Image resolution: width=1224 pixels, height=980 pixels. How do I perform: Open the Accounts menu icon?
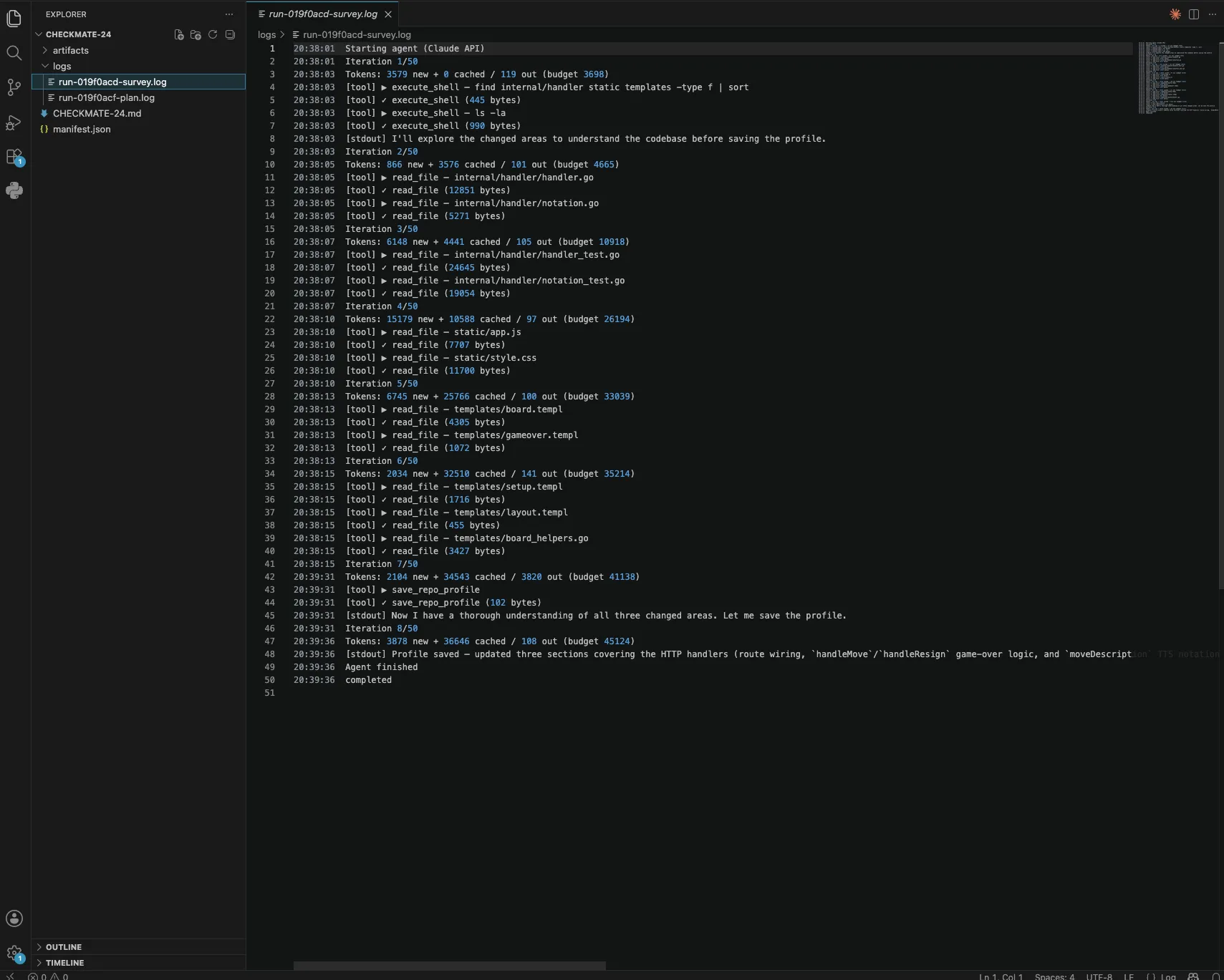(x=14, y=918)
